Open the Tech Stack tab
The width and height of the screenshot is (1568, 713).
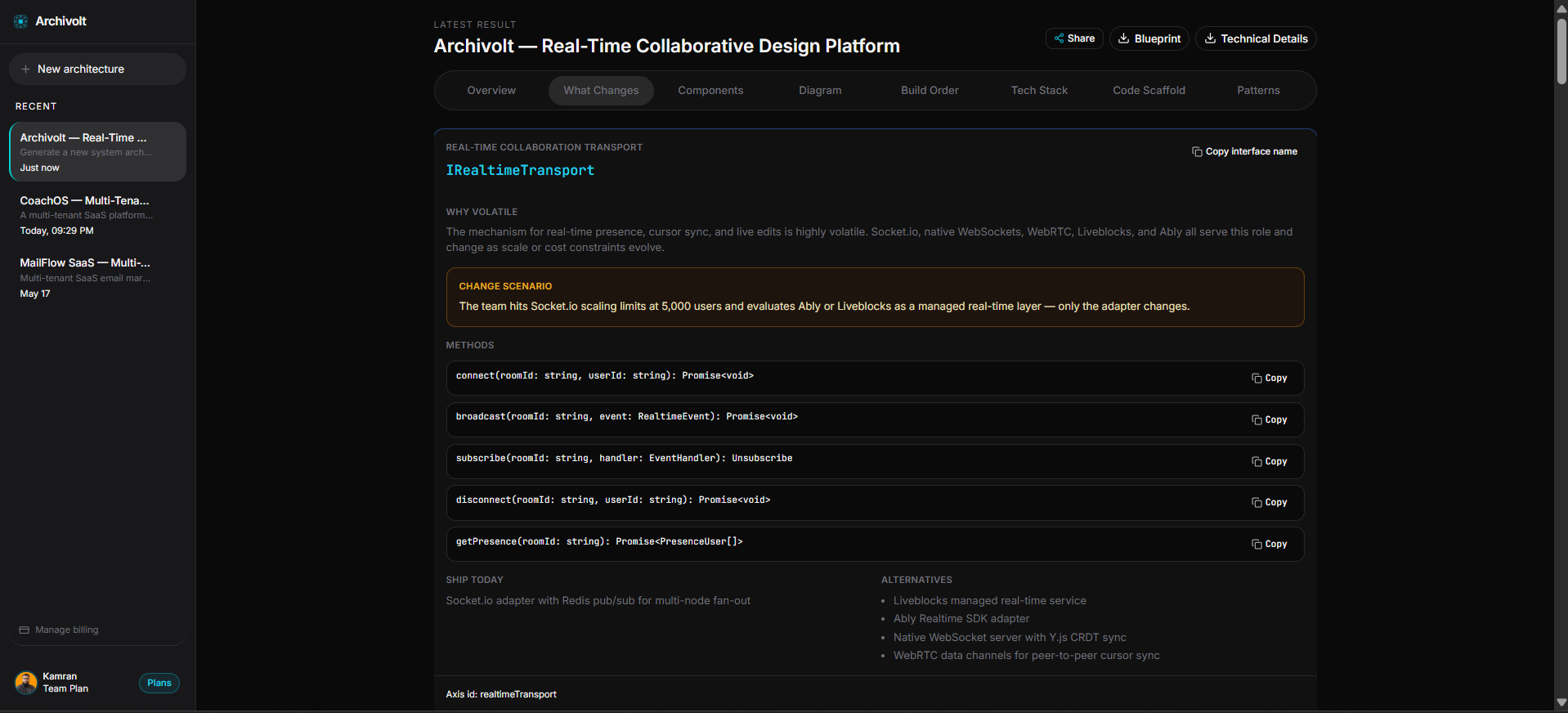[1039, 91]
